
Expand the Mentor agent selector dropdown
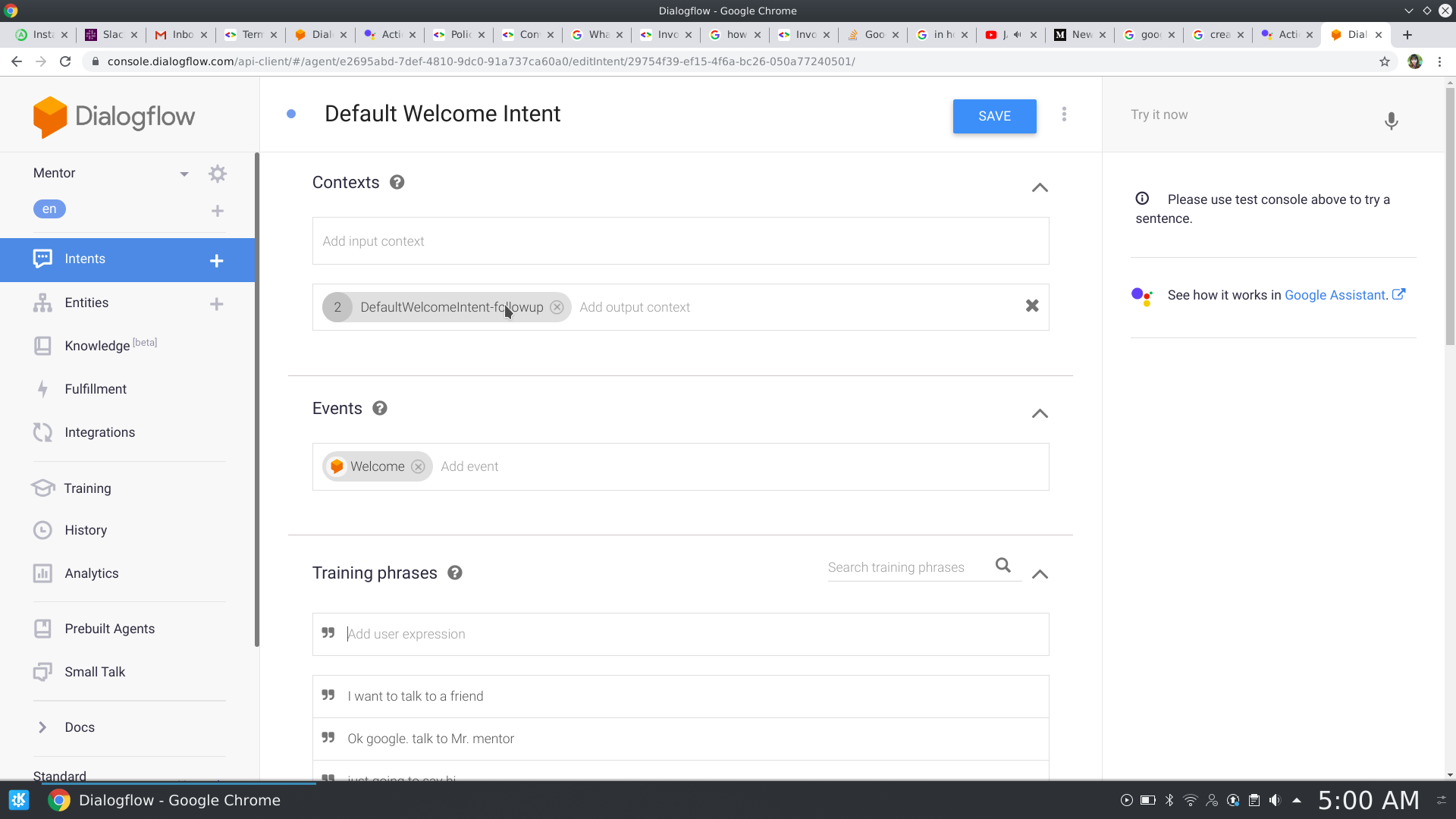point(184,174)
